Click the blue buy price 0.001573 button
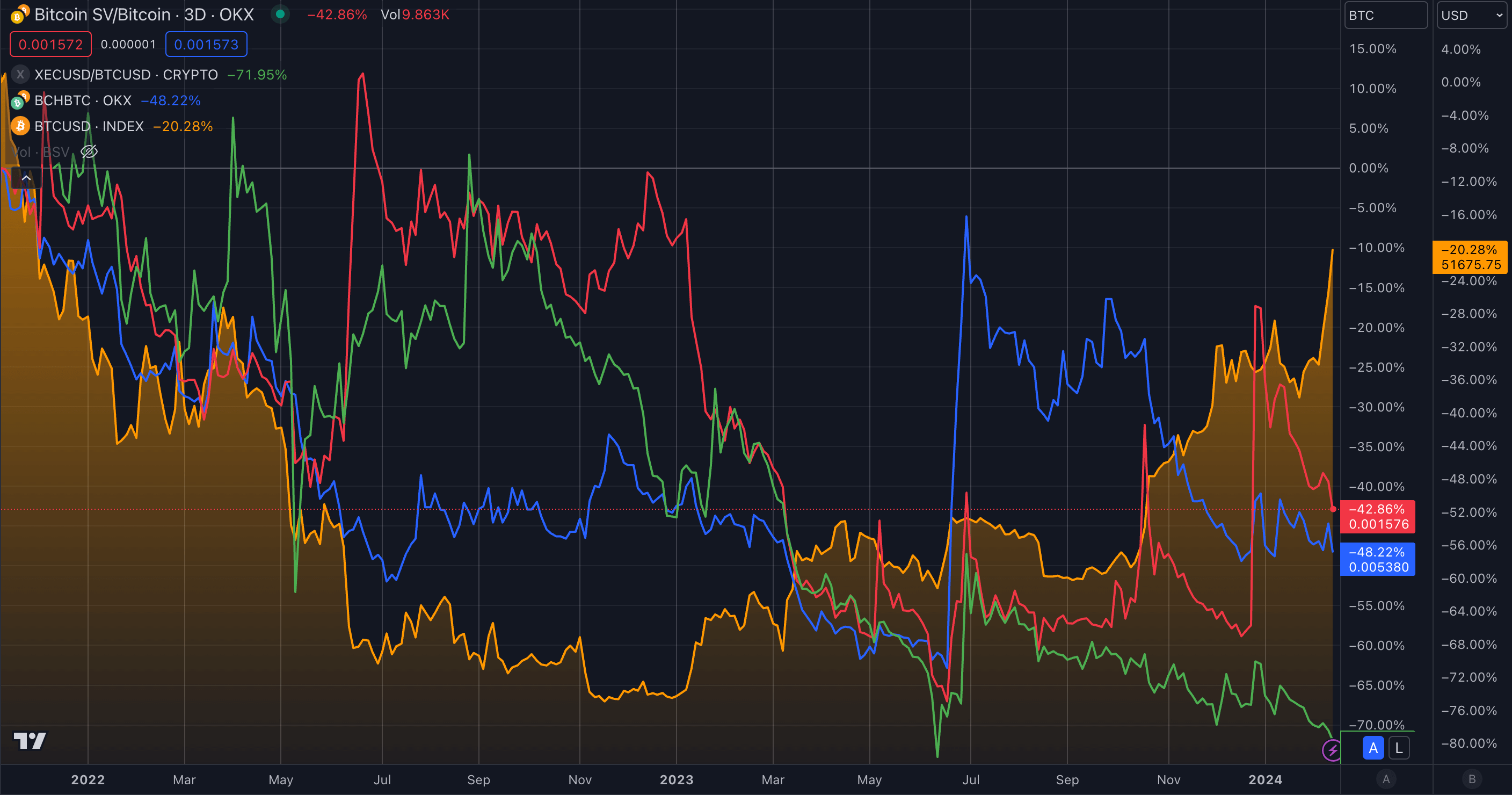The height and width of the screenshot is (795, 1512). pyautogui.click(x=206, y=45)
